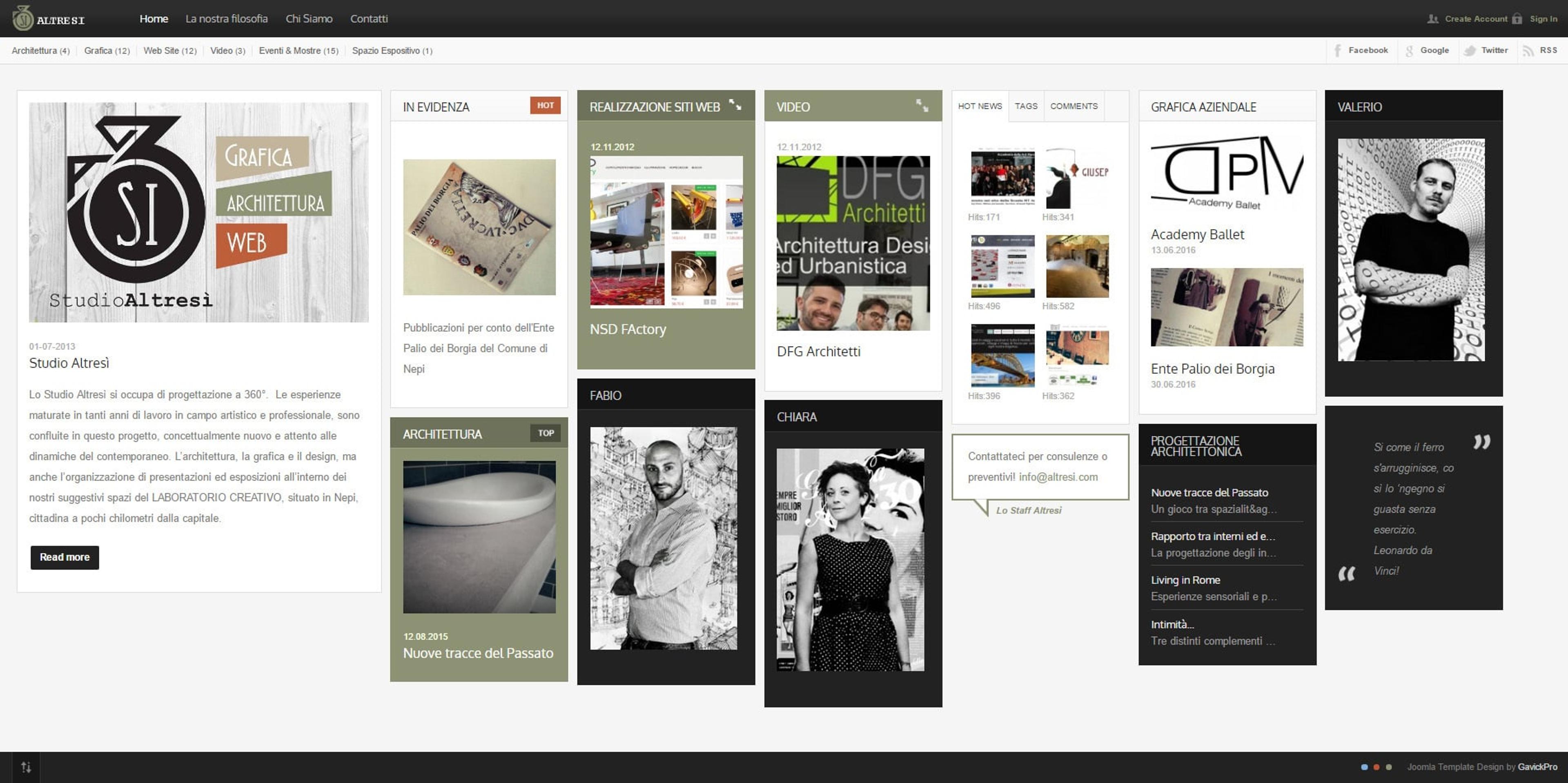
Task: Open La nostra filosofia page
Action: coord(227,19)
